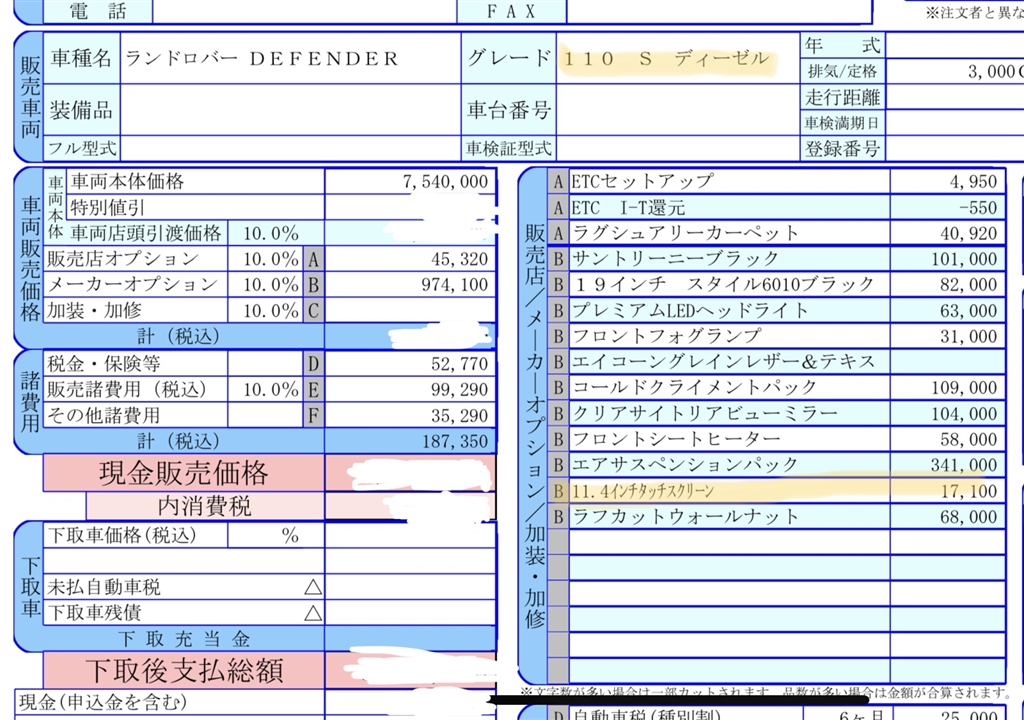The image size is (1024, 720).
Task: Select the air suspension price 341,000
Action: [964, 465]
